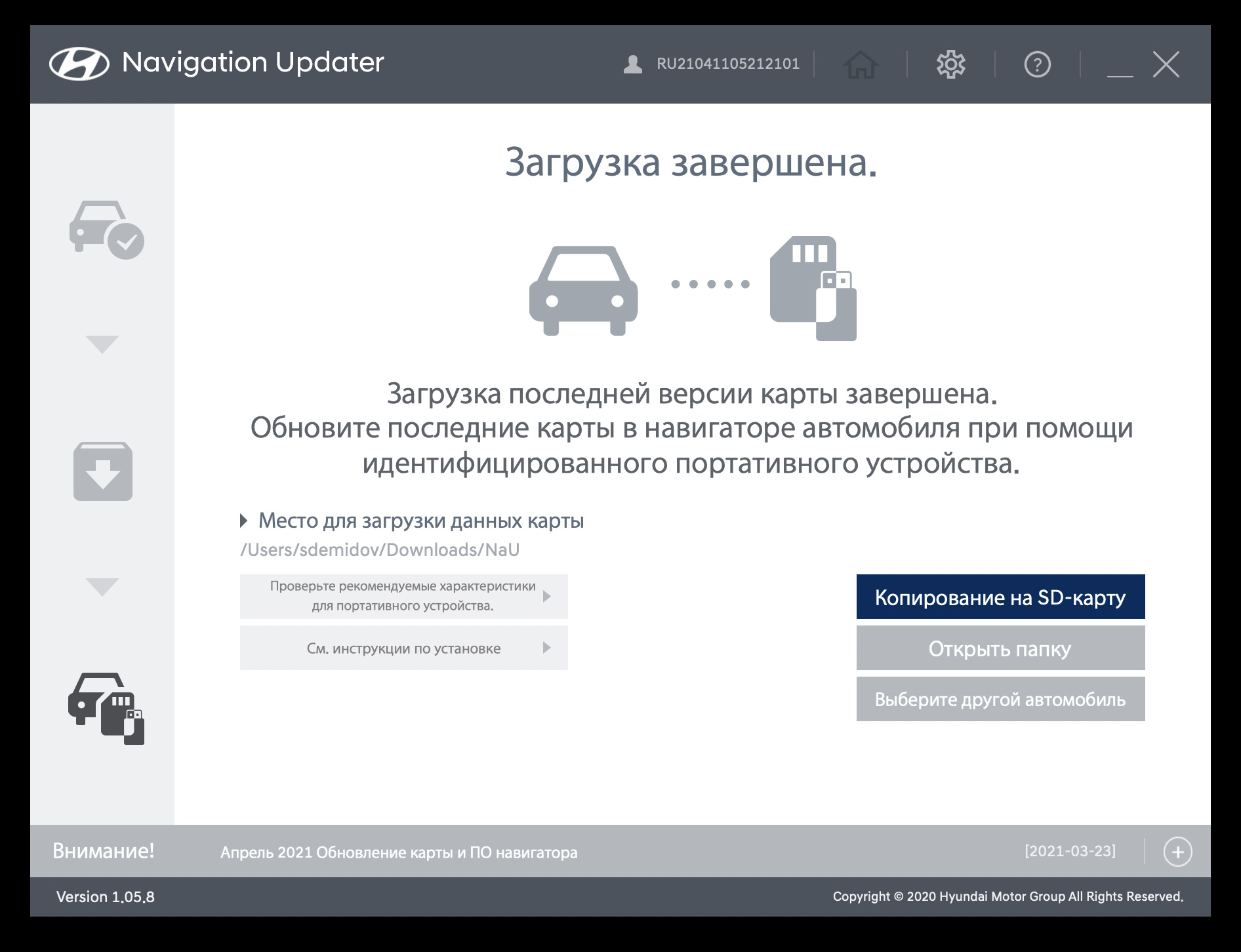Click the user ID RU21041105212101
The image size is (1241, 952).
728,64
